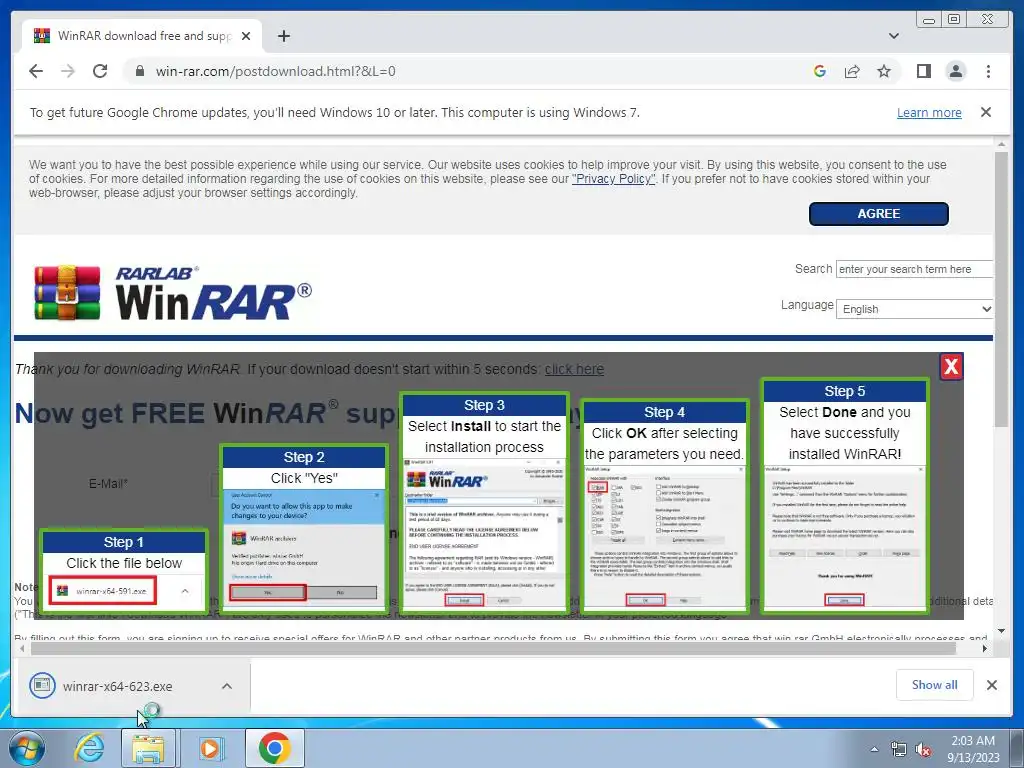Reload the current page
This screenshot has width=1024, height=768.
coord(100,71)
